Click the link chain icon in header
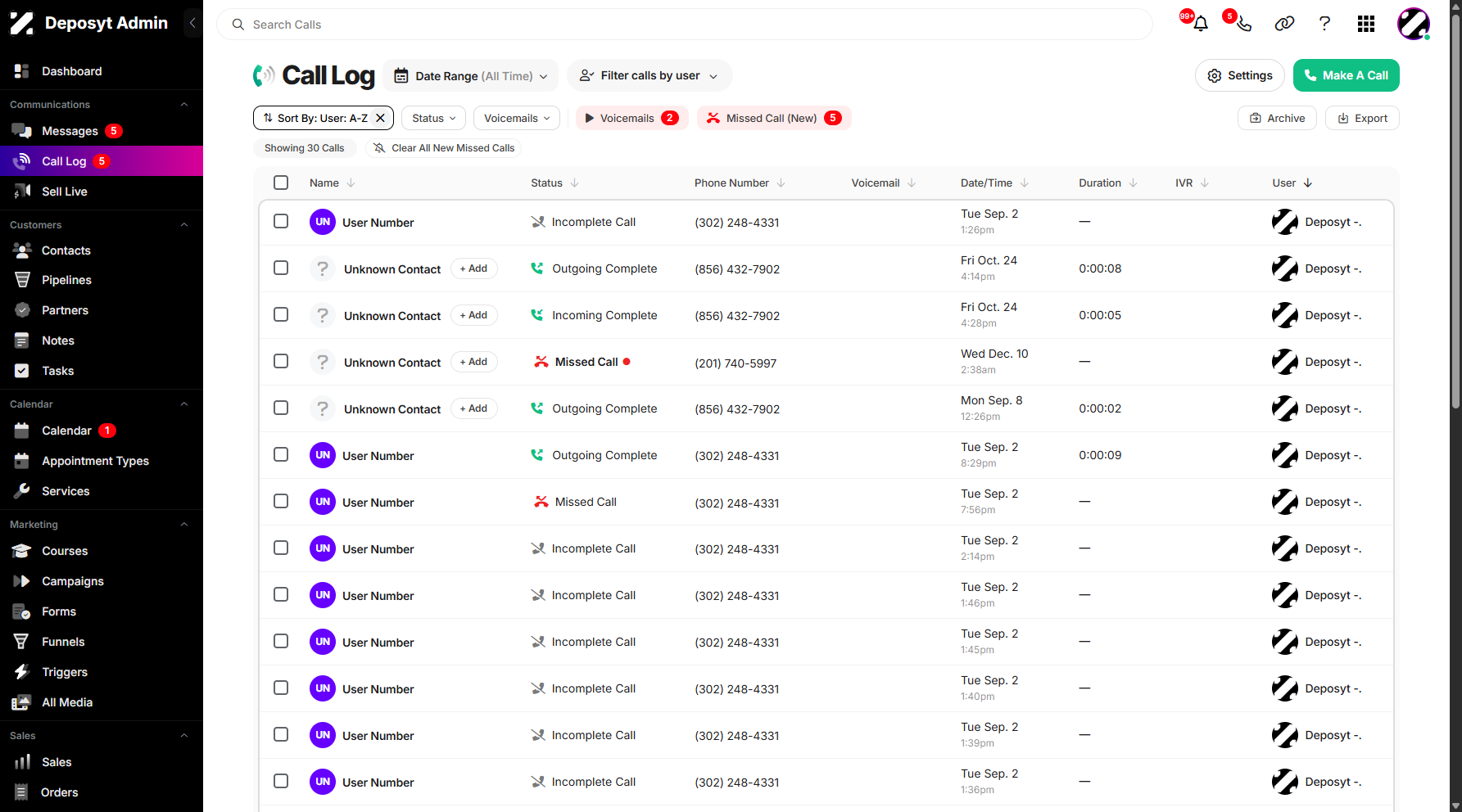This screenshot has height=812, width=1462. 1284,24
